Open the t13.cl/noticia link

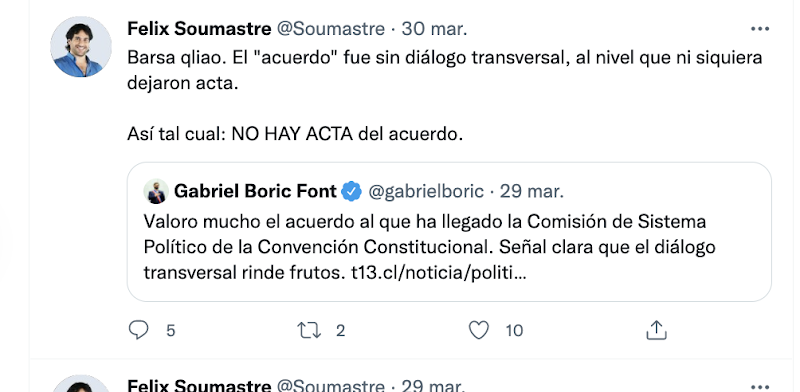tap(439, 273)
